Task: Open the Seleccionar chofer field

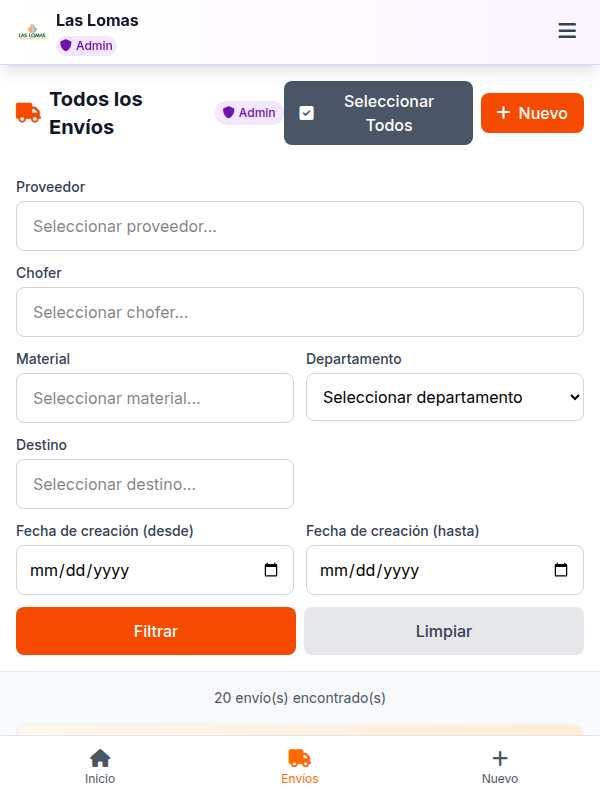Action: [300, 312]
